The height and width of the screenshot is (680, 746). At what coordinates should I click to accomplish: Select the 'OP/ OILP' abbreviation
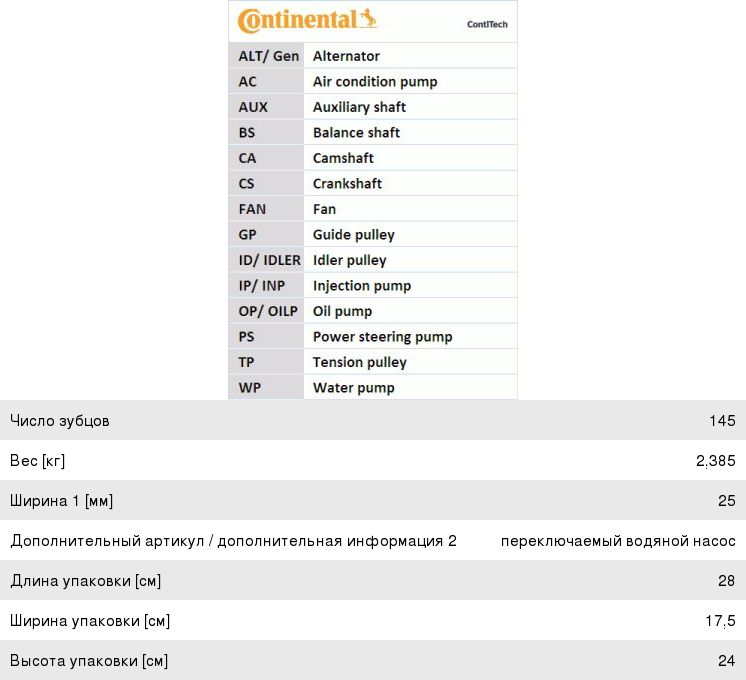coord(268,311)
